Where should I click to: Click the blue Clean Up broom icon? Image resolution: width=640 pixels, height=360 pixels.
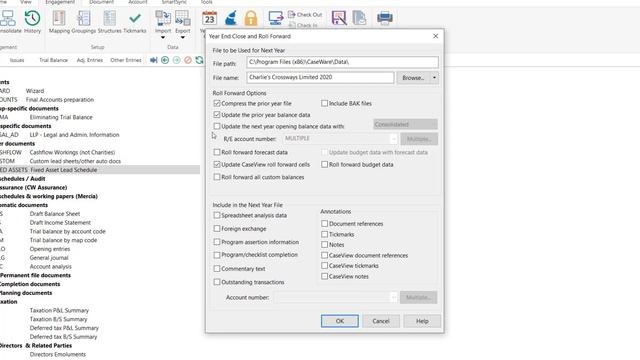231,18
